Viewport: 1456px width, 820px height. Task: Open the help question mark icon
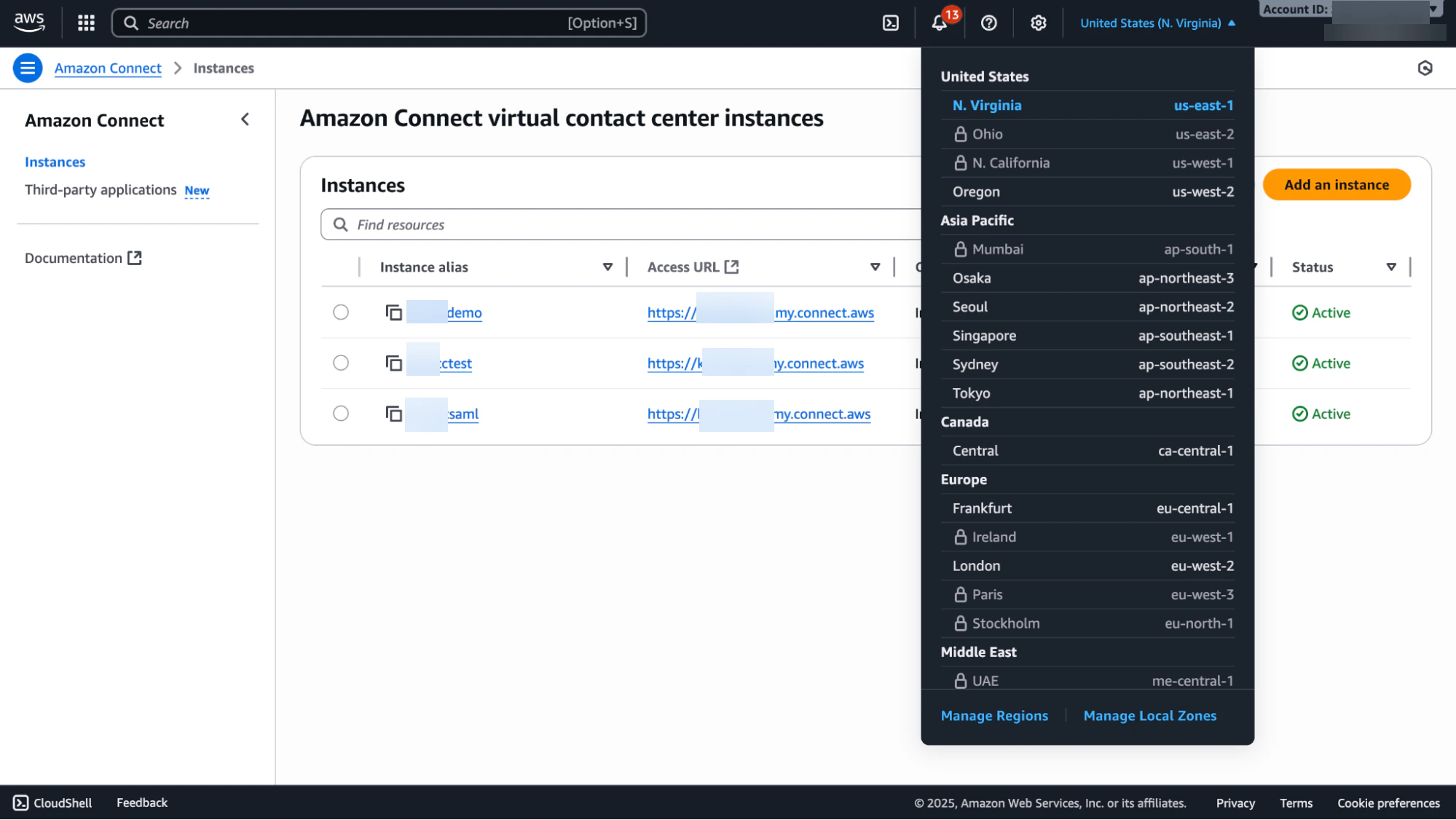988,23
